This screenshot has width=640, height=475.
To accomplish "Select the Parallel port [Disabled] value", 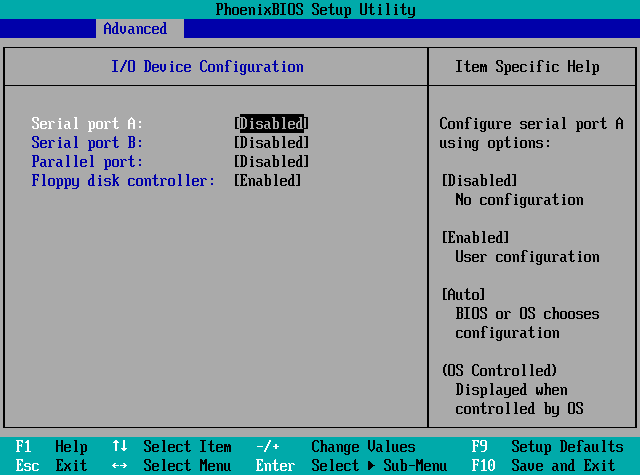I will (x=271, y=162).
